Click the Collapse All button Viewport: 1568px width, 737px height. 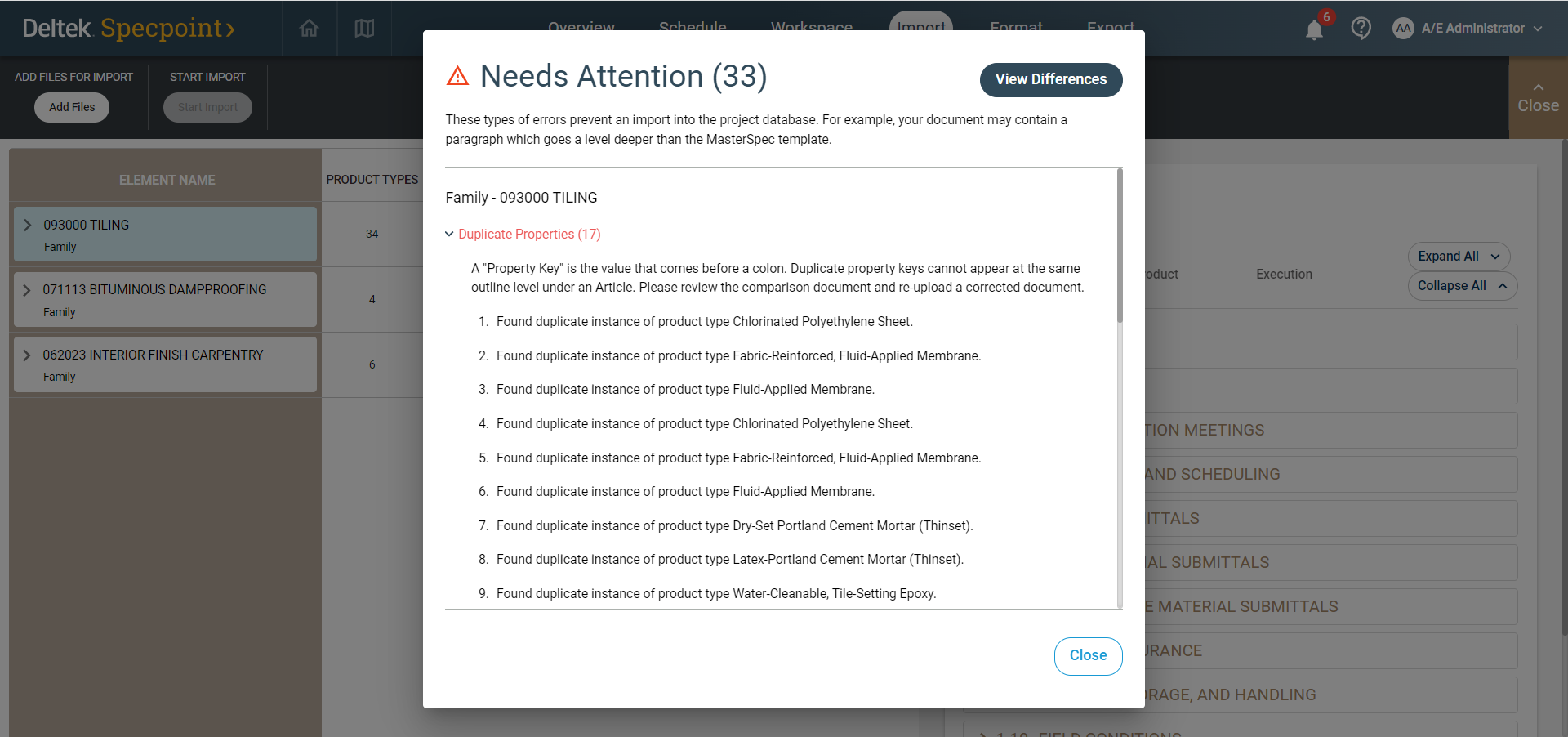1462,286
